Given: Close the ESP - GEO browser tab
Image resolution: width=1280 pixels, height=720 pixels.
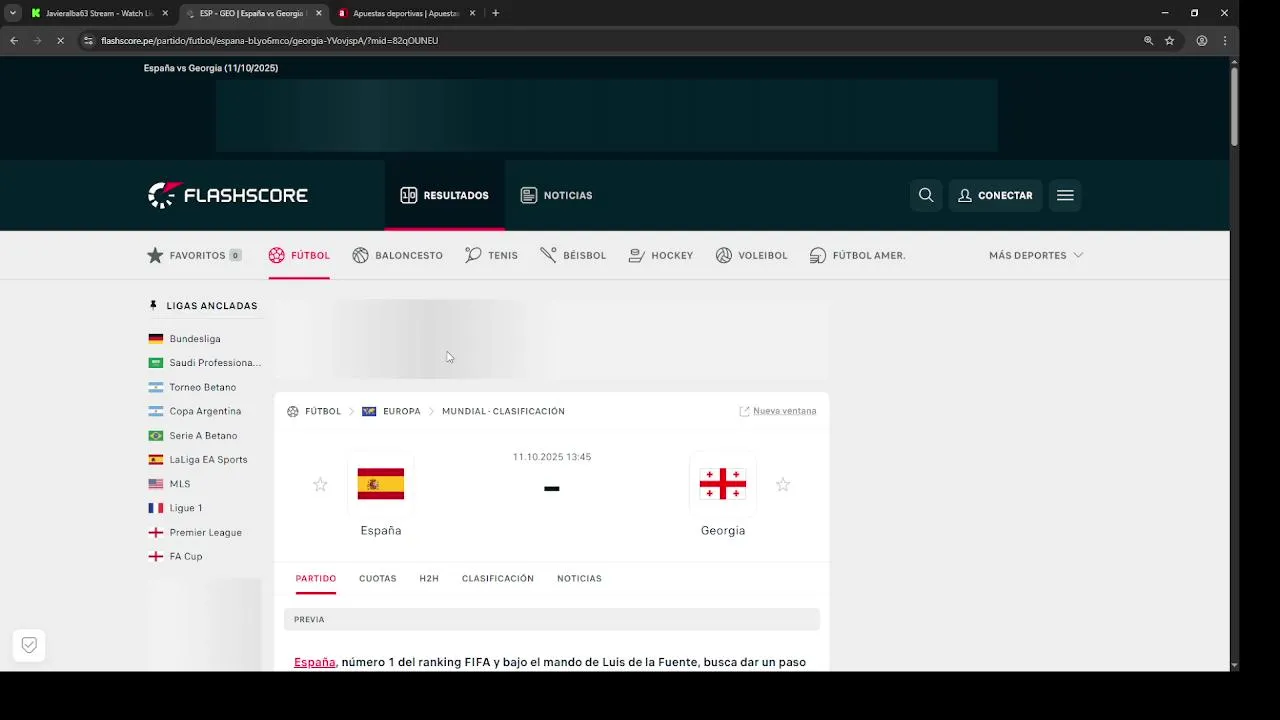Looking at the screenshot, I should pos(319,13).
